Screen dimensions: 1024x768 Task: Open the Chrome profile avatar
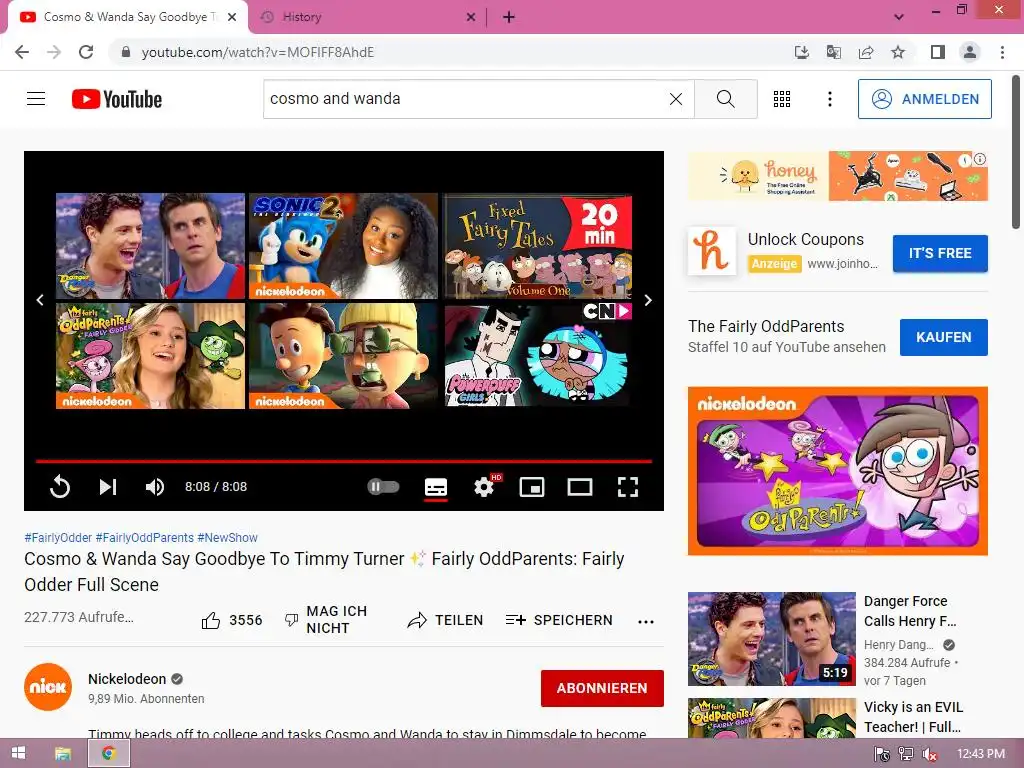point(970,52)
